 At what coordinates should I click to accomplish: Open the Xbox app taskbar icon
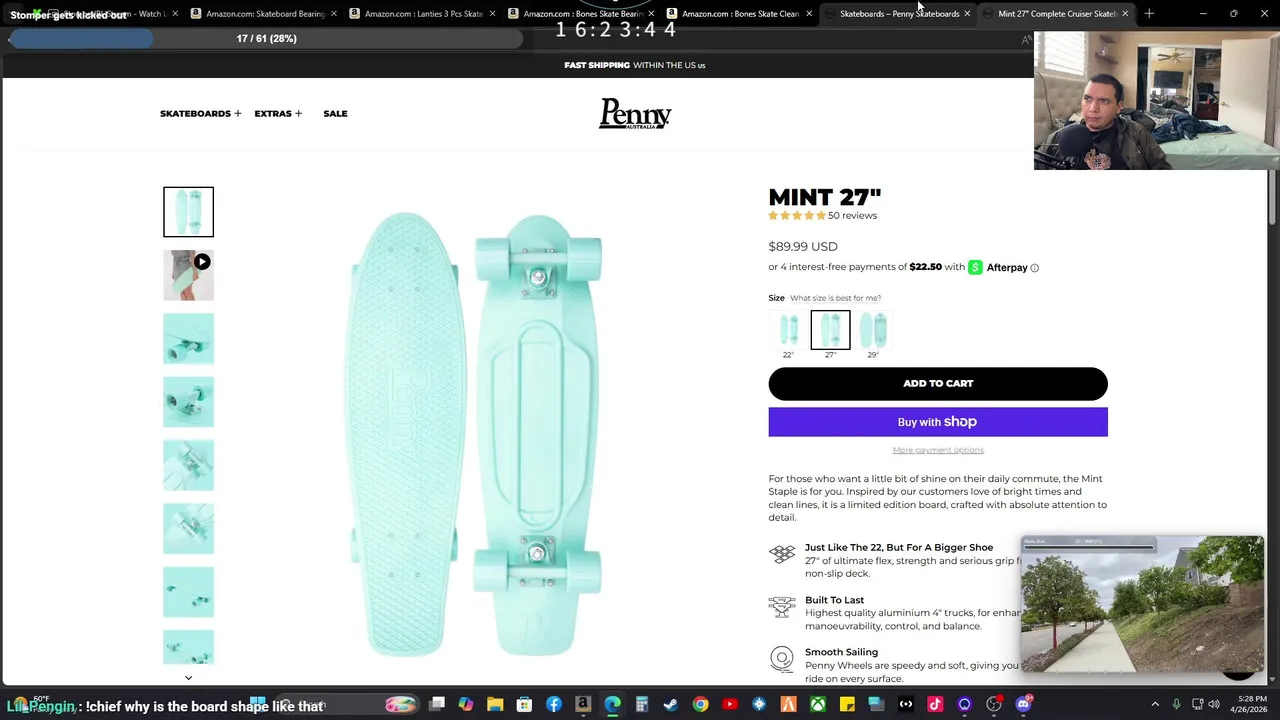pyautogui.click(x=818, y=704)
